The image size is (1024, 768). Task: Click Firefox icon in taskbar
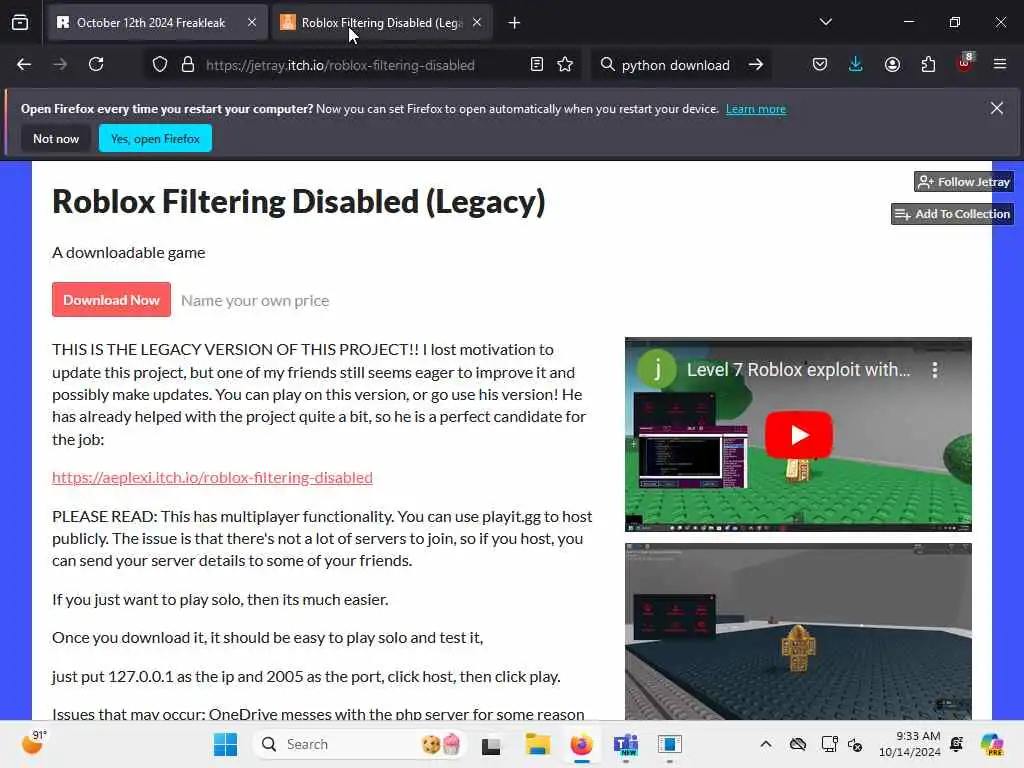[581, 744]
